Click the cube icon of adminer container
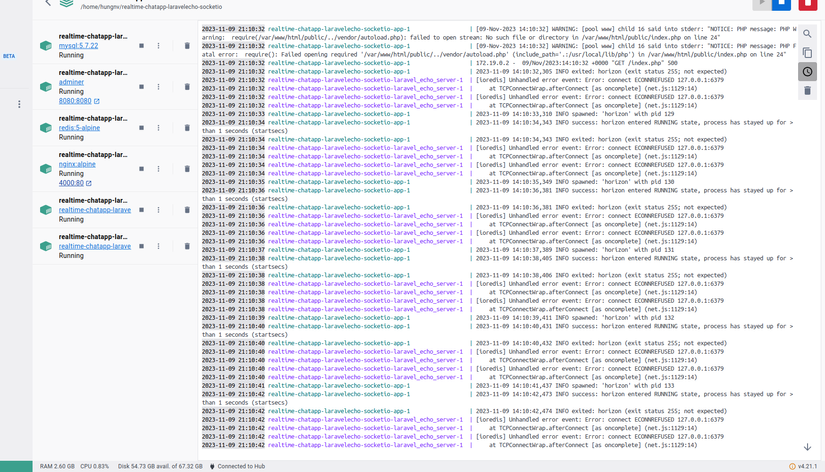Image resolution: width=825 pixels, height=472 pixels. (x=46, y=87)
